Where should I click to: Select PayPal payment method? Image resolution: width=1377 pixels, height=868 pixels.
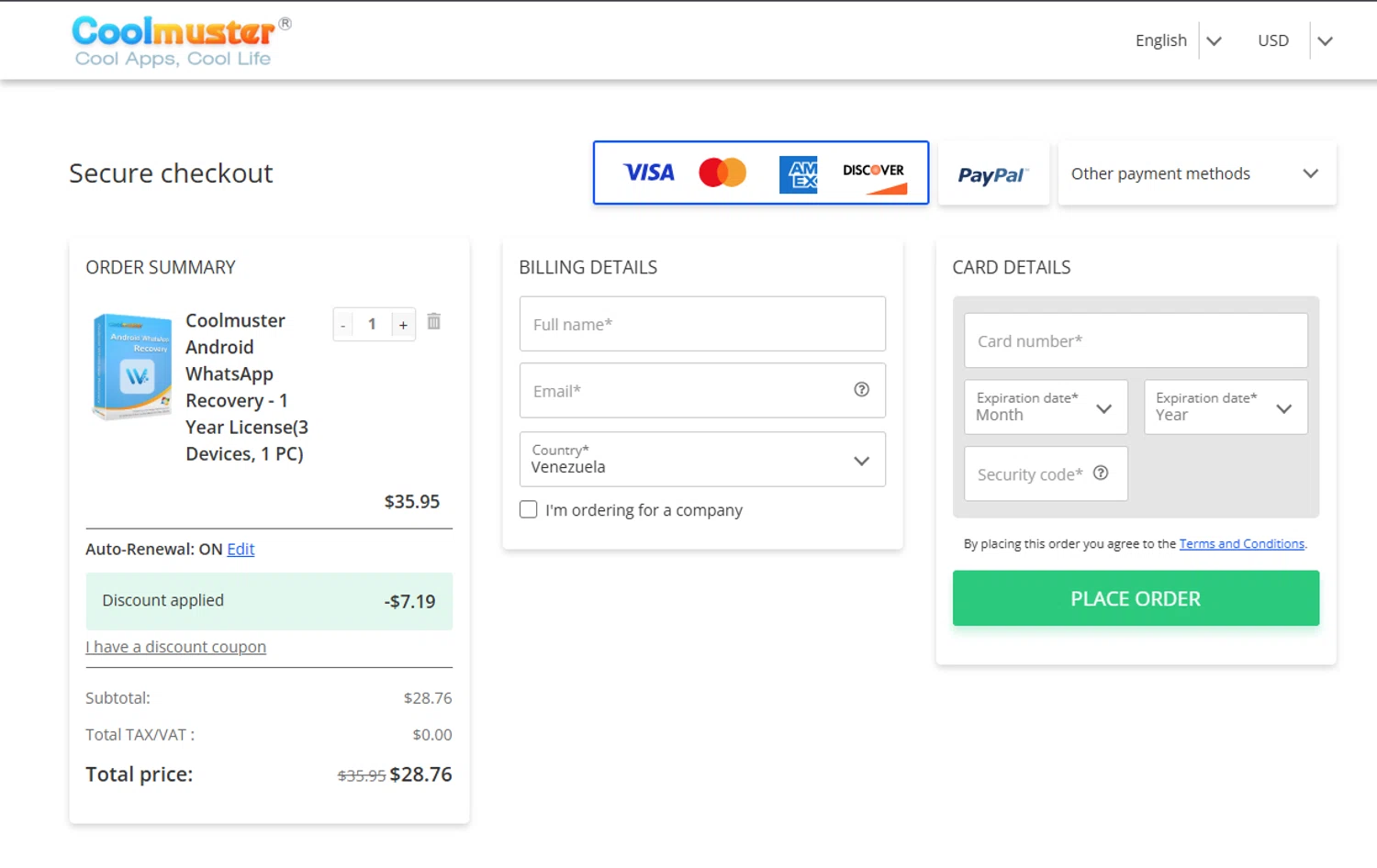coord(993,173)
